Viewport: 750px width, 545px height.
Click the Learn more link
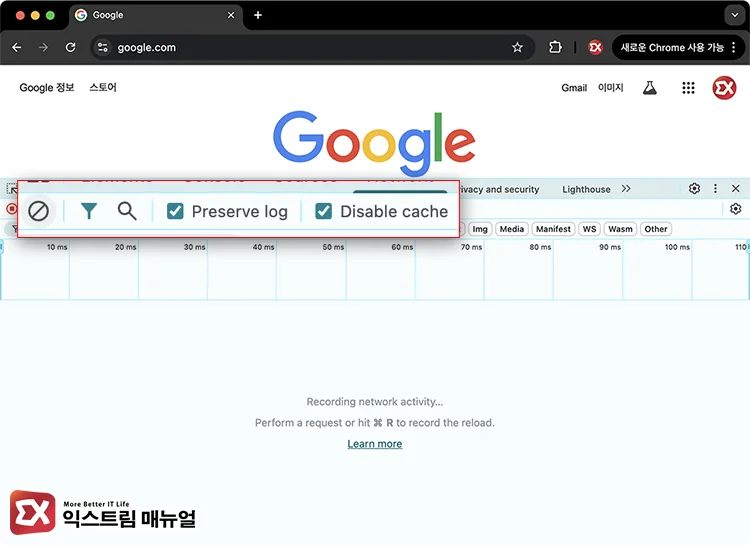[x=375, y=444]
